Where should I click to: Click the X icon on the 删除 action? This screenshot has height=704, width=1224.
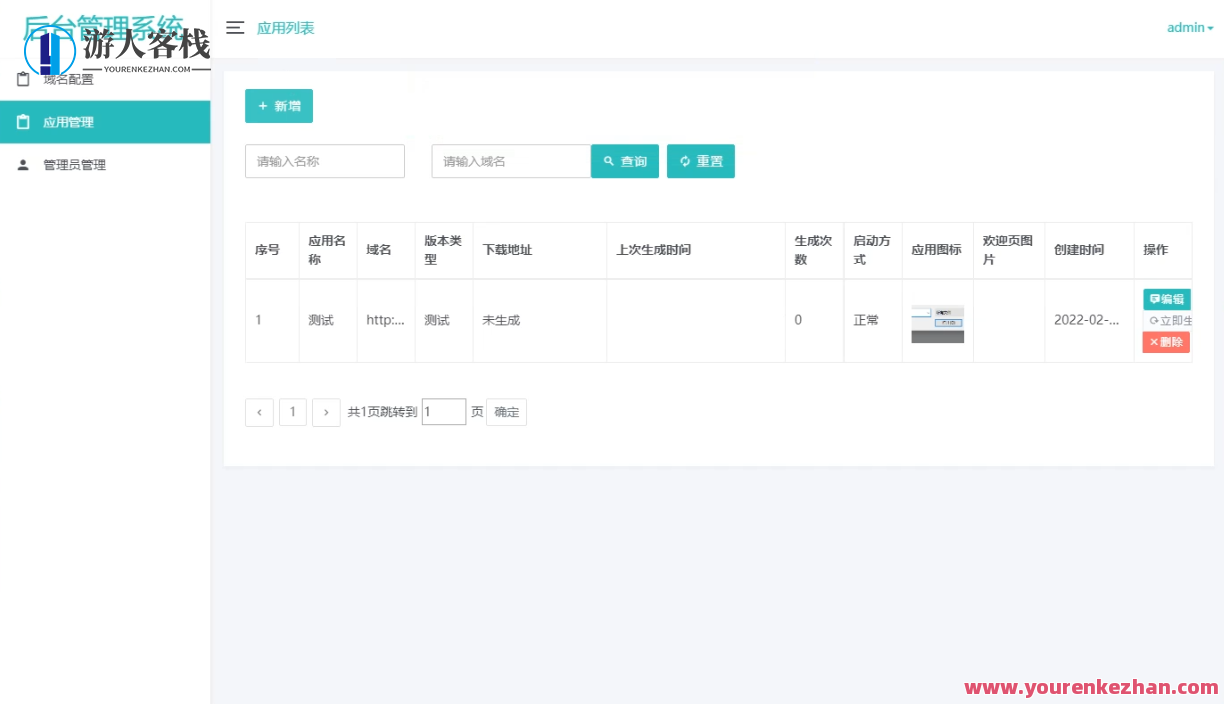tap(1152, 342)
